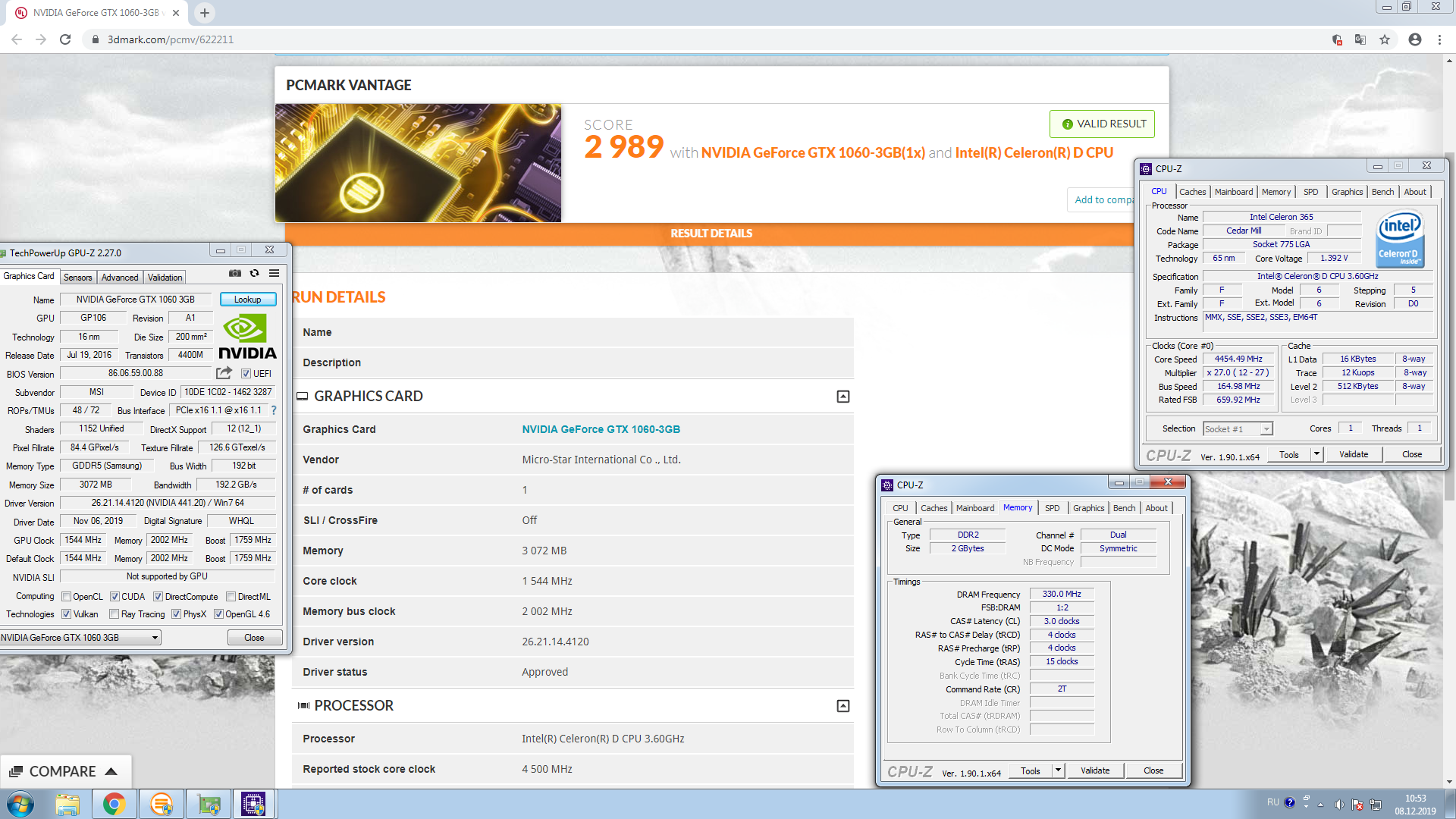Click the volume tray icon
This screenshot has height=819, width=1456.
(x=1339, y=804)
